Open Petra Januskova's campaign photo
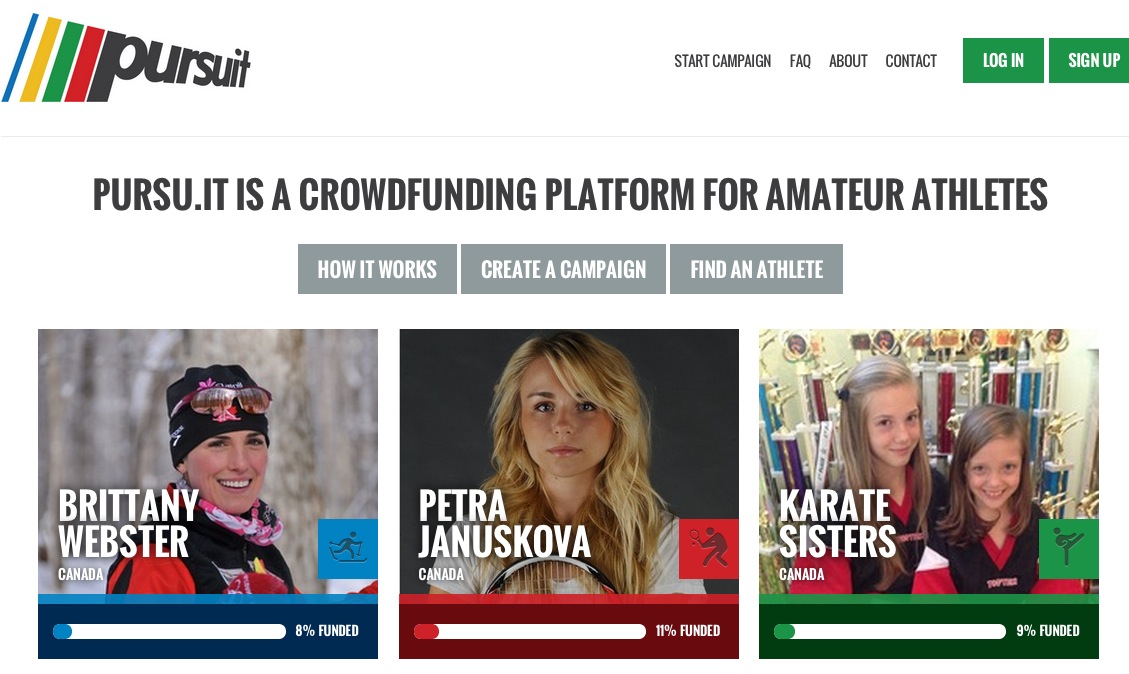The height and width of the screenshot is (674, 1129). (569, 462)
